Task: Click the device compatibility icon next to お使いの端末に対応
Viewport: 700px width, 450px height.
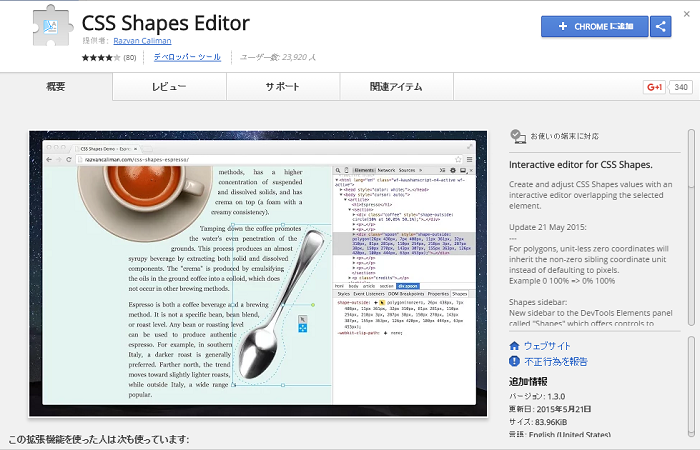Action: pos(518,136)
